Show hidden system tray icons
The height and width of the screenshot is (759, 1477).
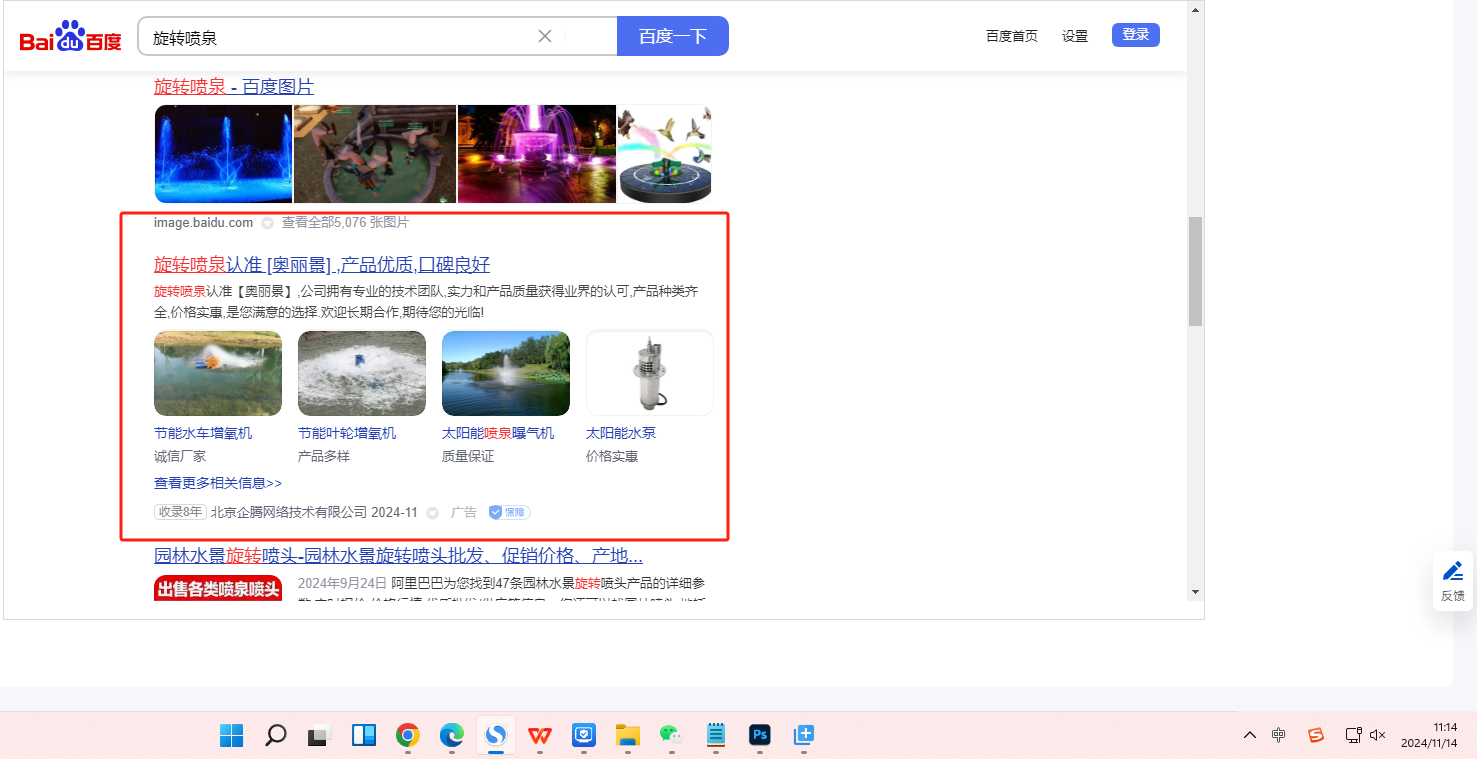tap(1250, 735)
